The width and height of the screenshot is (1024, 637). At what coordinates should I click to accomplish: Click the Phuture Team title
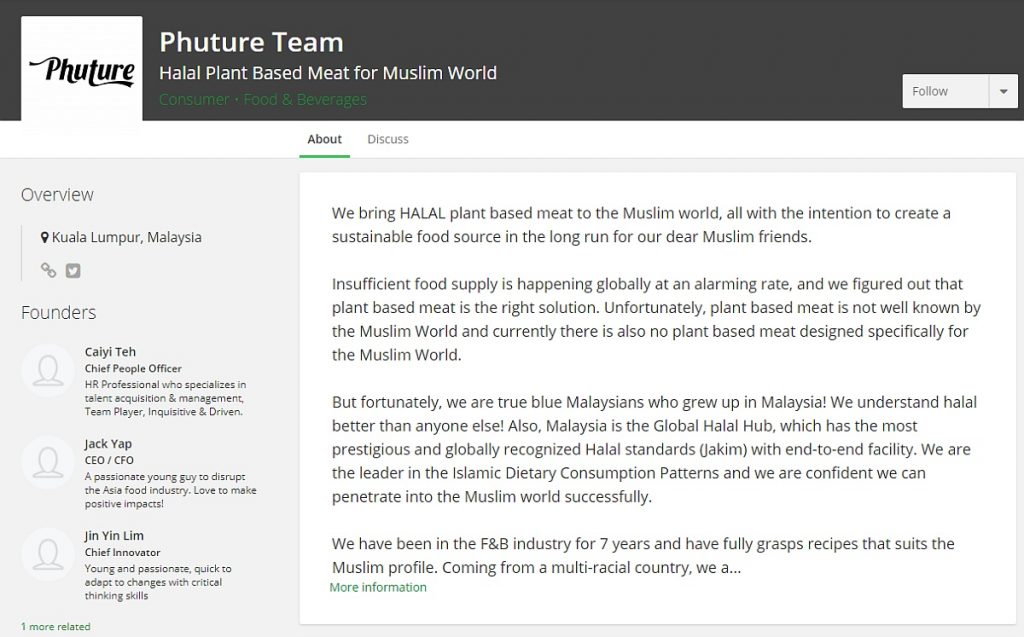251,42
